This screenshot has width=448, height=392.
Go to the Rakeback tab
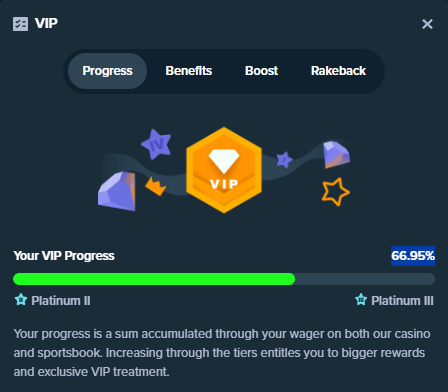338,71
